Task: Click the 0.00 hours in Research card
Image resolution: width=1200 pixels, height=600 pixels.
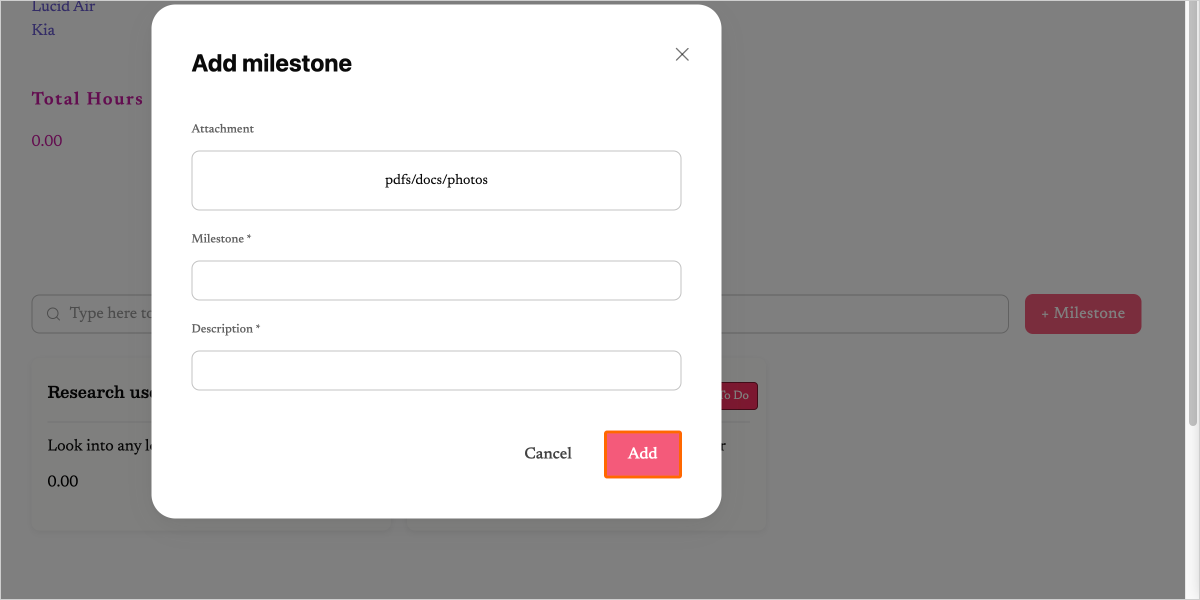Action: 63,482
